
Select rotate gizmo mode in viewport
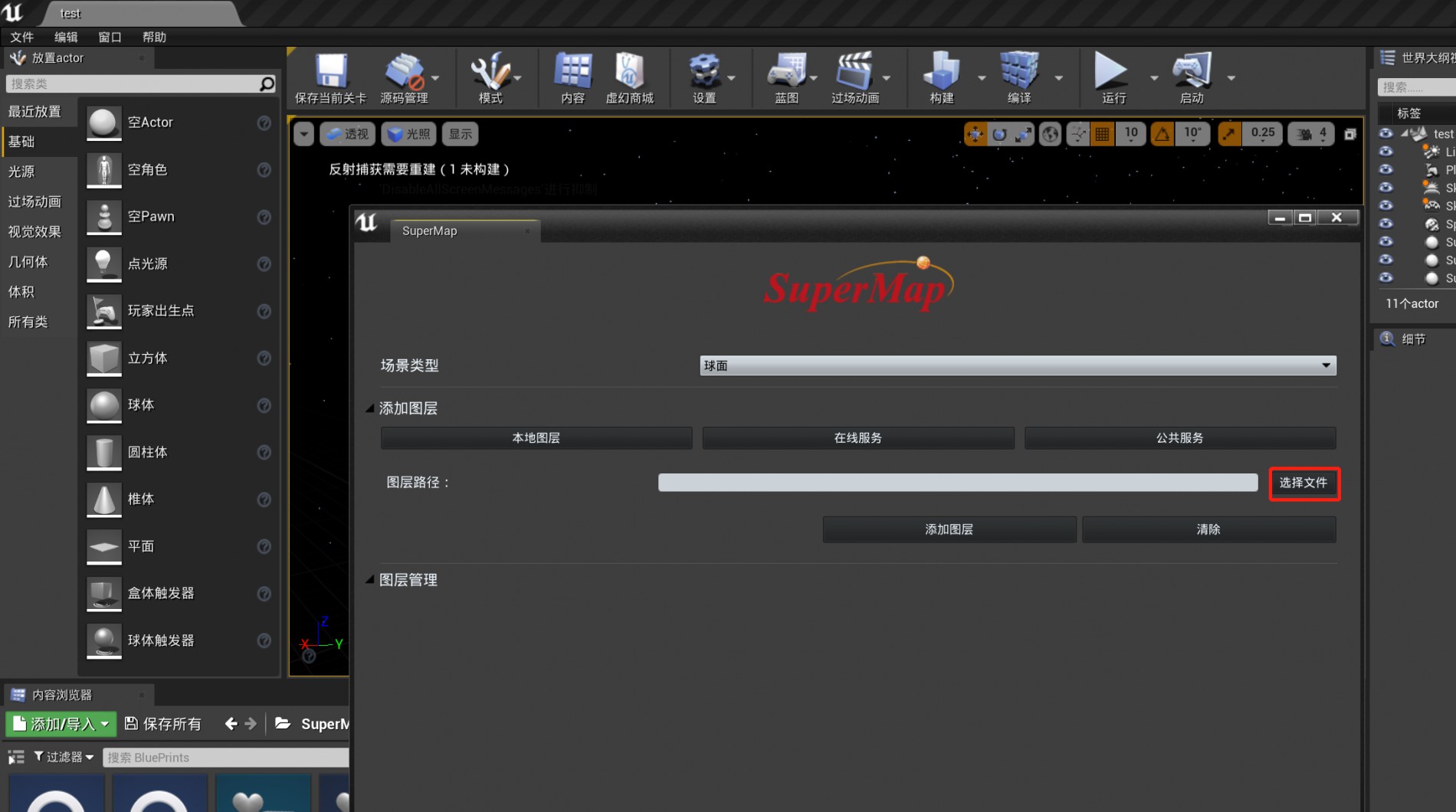pyautogui.click(x=999, y=134)
